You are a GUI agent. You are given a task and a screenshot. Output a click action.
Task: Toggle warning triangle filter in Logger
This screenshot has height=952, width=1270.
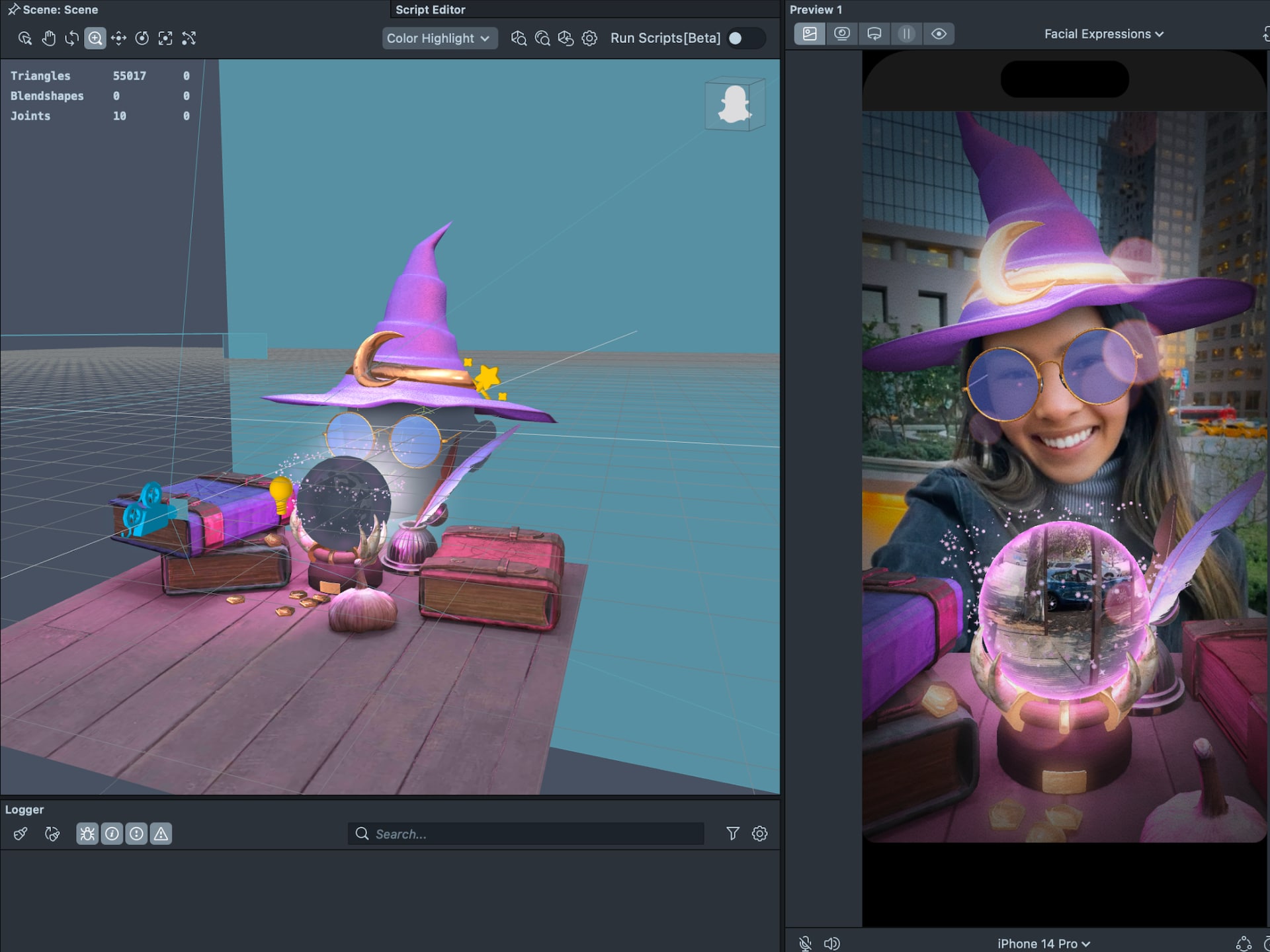[161, 834]
